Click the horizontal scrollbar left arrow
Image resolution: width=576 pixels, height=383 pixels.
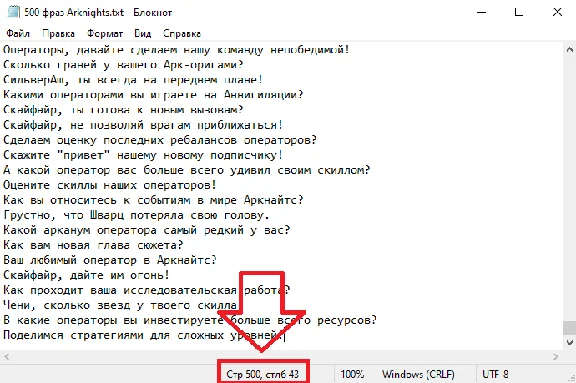pyautogui.click(x=6, y=357)
